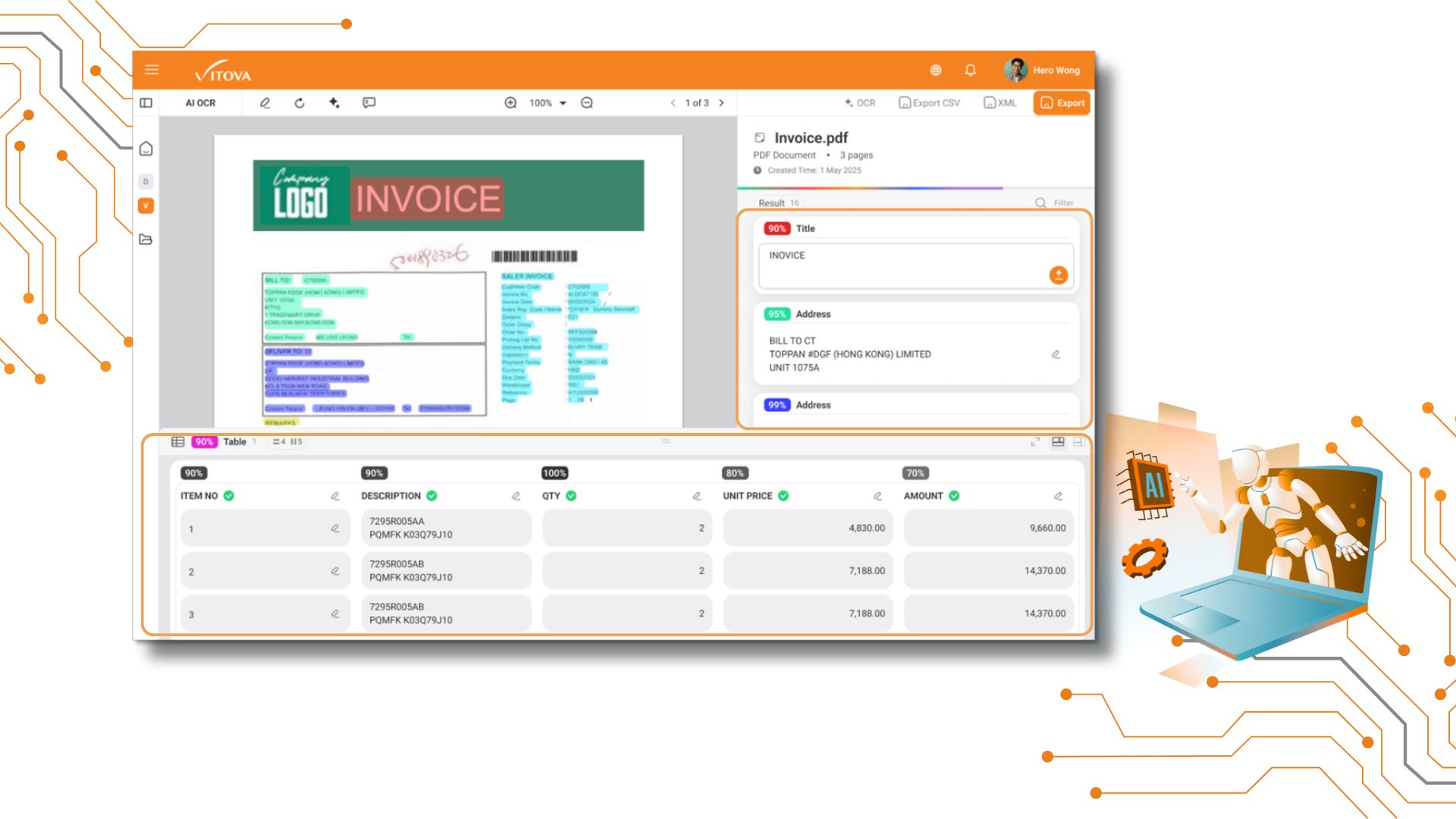Expand table panel to fullscreen

1035,441
